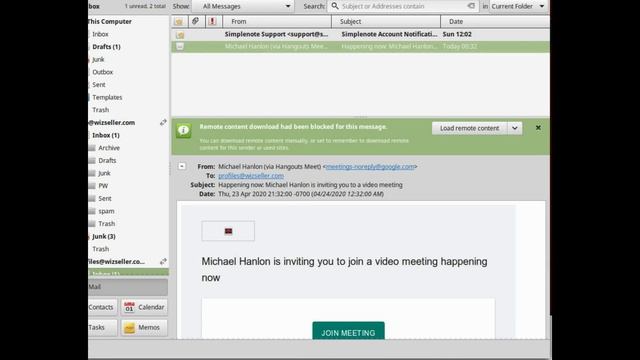Select Drafts subfolder under Inbox (1)
This screenshot has height=360, width=640.
coord(107,161)
